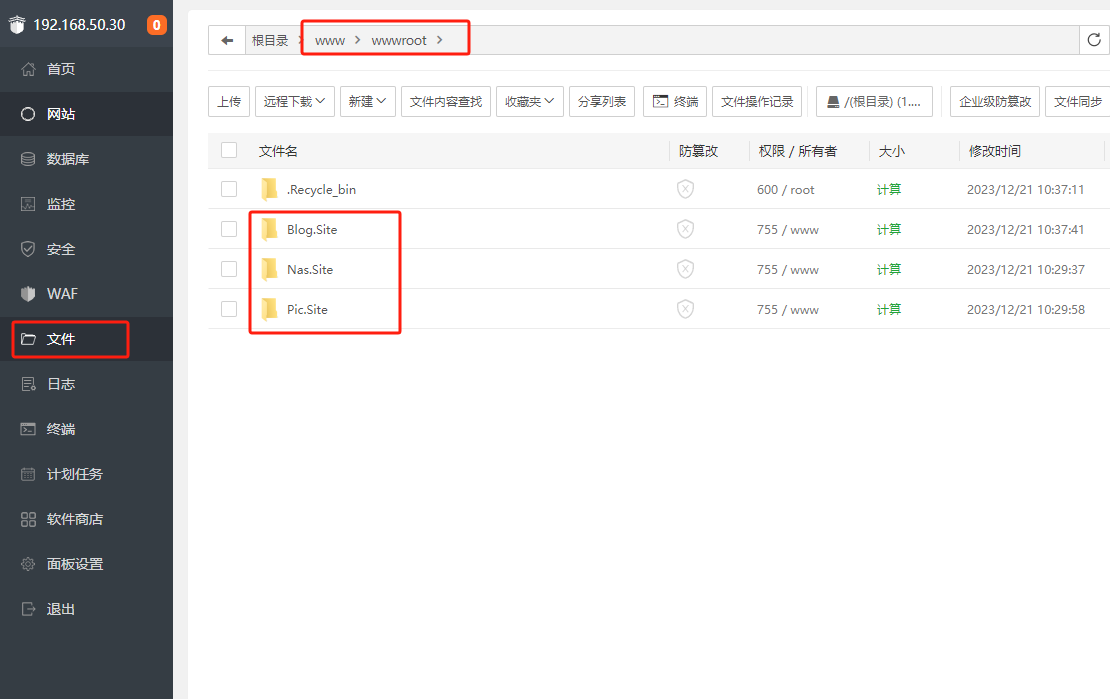Open the 终端 button with terminal icon

coord(675,101)
